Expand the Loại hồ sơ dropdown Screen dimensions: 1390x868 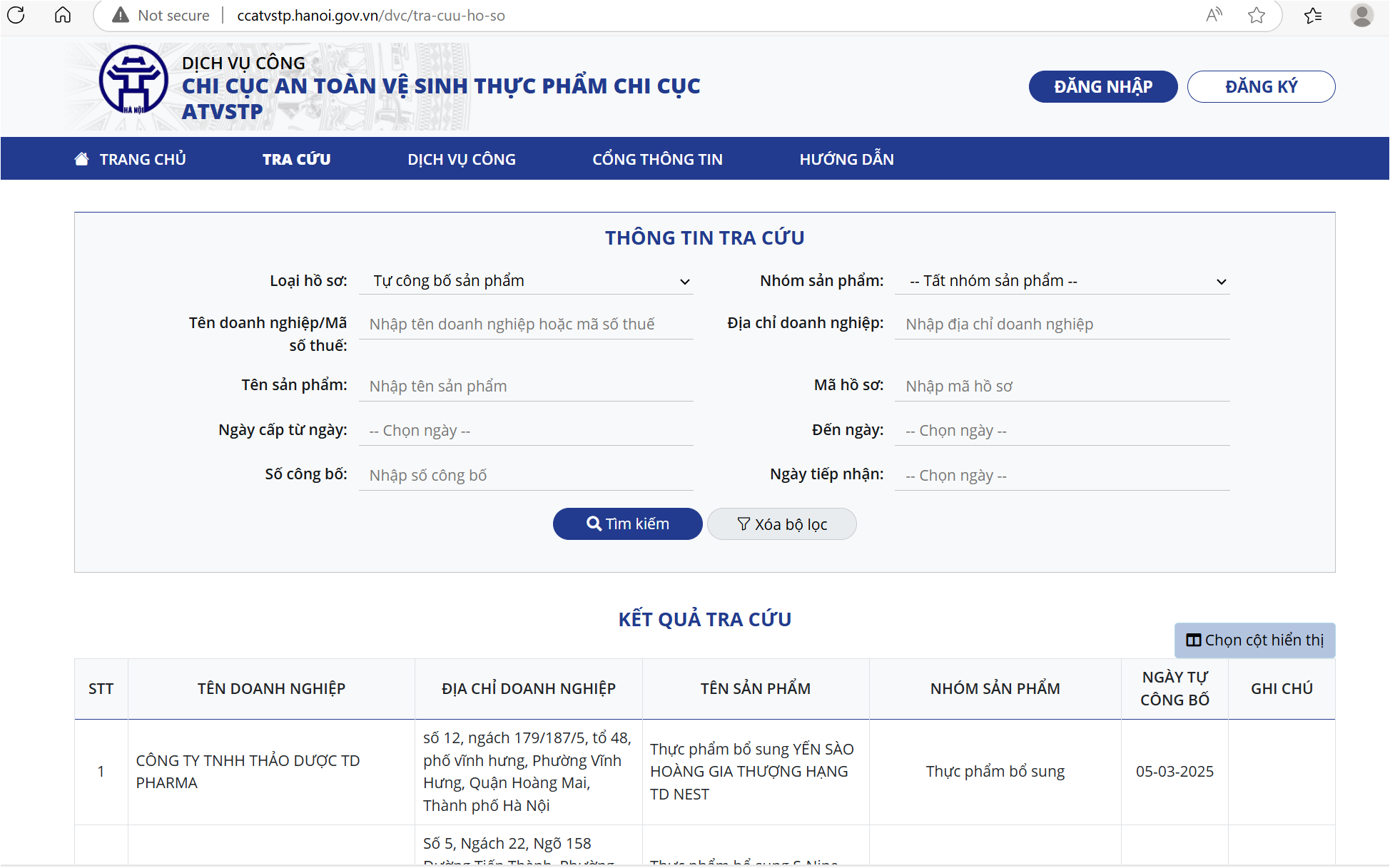tap(527, 281)
